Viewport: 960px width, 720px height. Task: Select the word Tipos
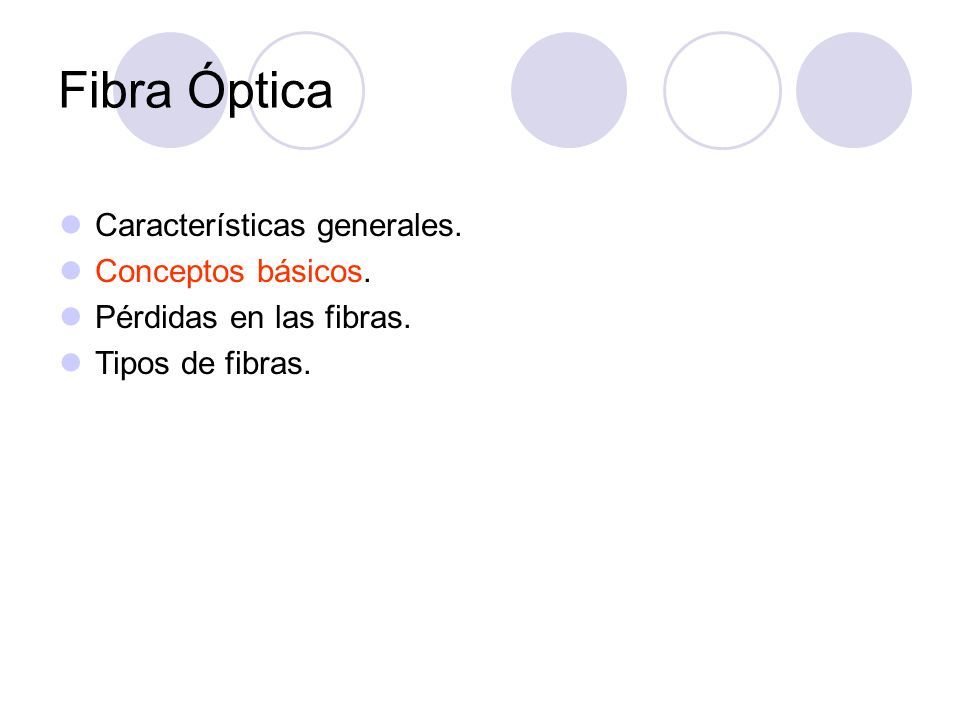[x=132, y=365]
